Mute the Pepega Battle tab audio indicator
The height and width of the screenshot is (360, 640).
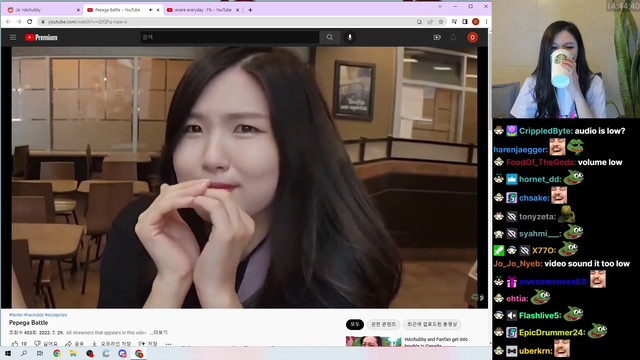[x=151, y=10]
